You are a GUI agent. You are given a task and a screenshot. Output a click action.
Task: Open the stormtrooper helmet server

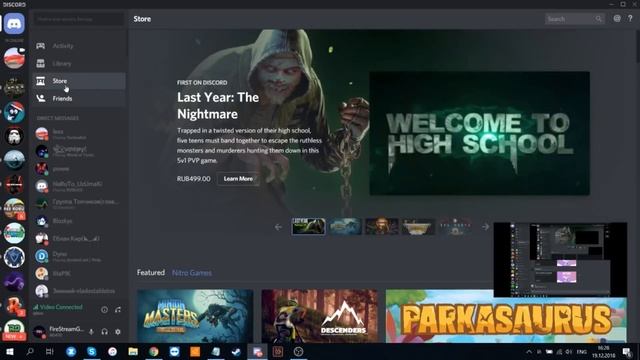pyautogui.click(x=14, y=136)
